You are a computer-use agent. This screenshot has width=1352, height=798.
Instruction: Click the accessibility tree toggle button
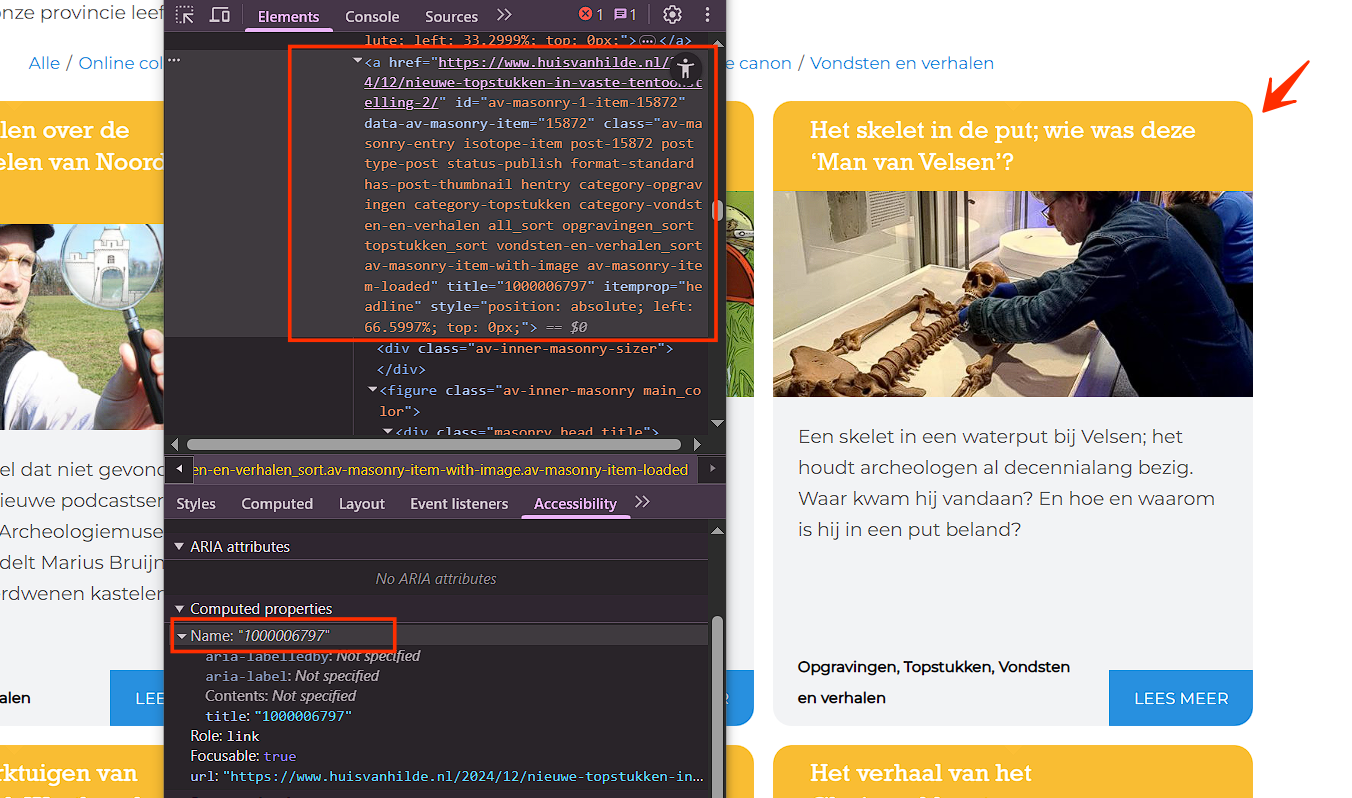(x=685, y=68)
